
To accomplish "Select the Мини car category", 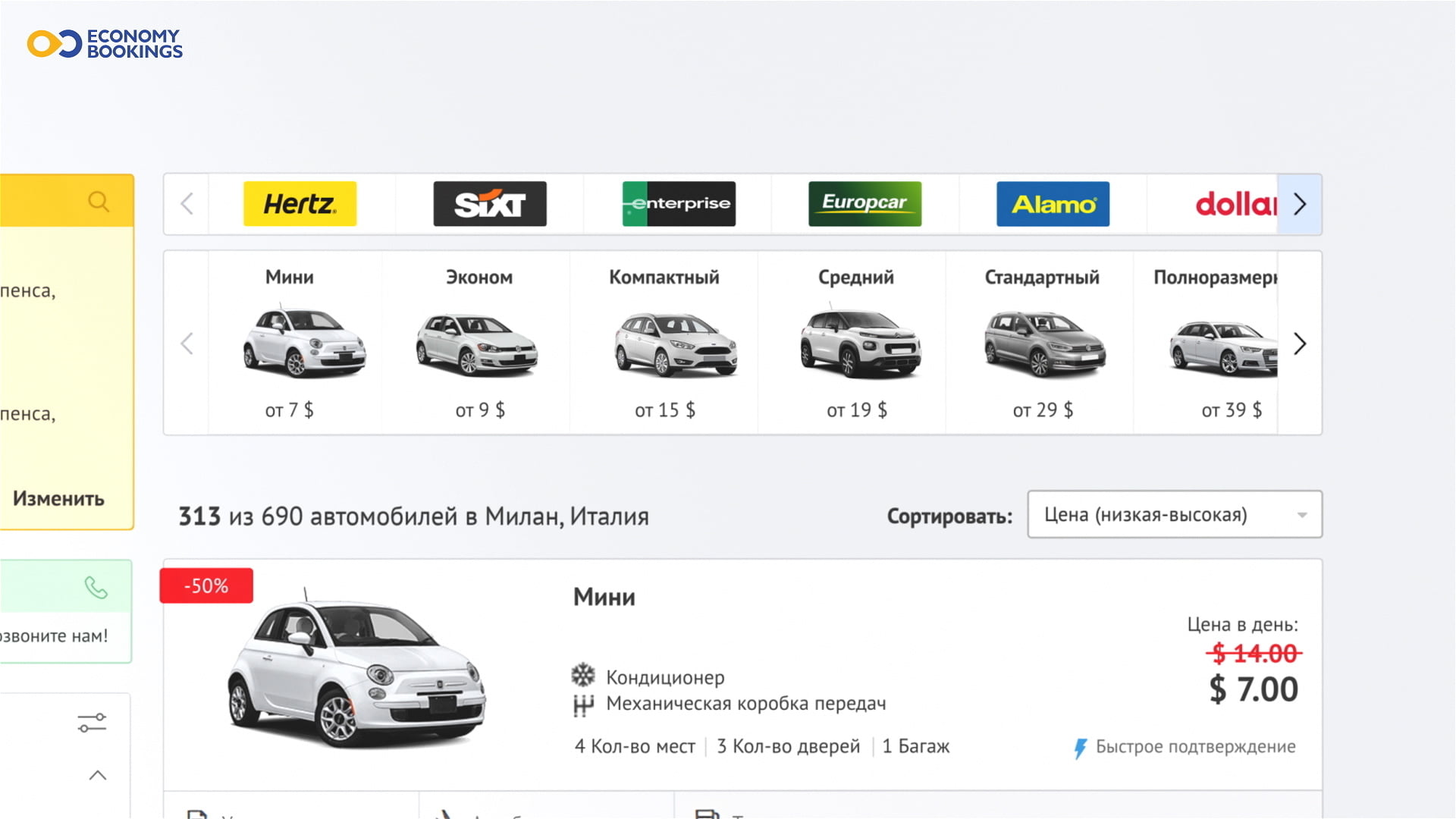I will 290,343.
